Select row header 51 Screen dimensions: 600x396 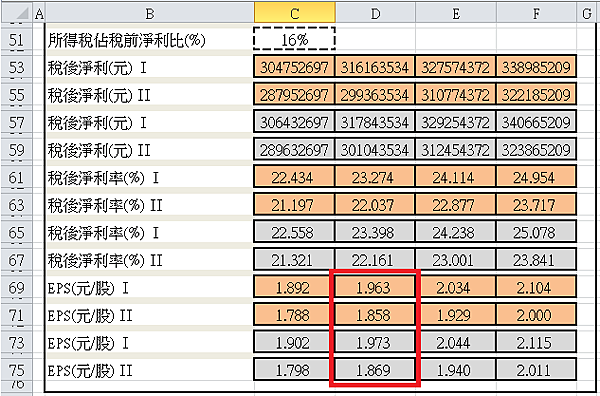click(x=16, y=40)
